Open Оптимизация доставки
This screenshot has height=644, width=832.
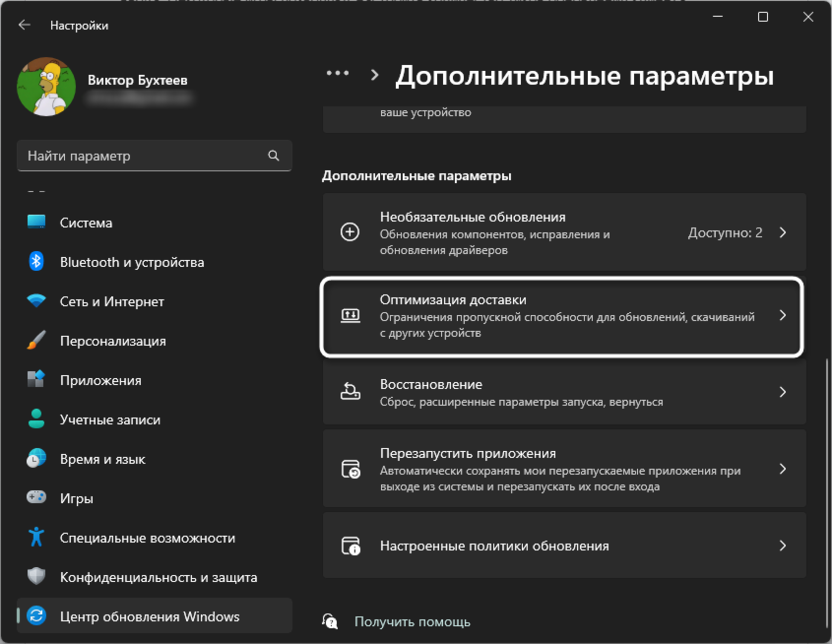tap(562, 316)
